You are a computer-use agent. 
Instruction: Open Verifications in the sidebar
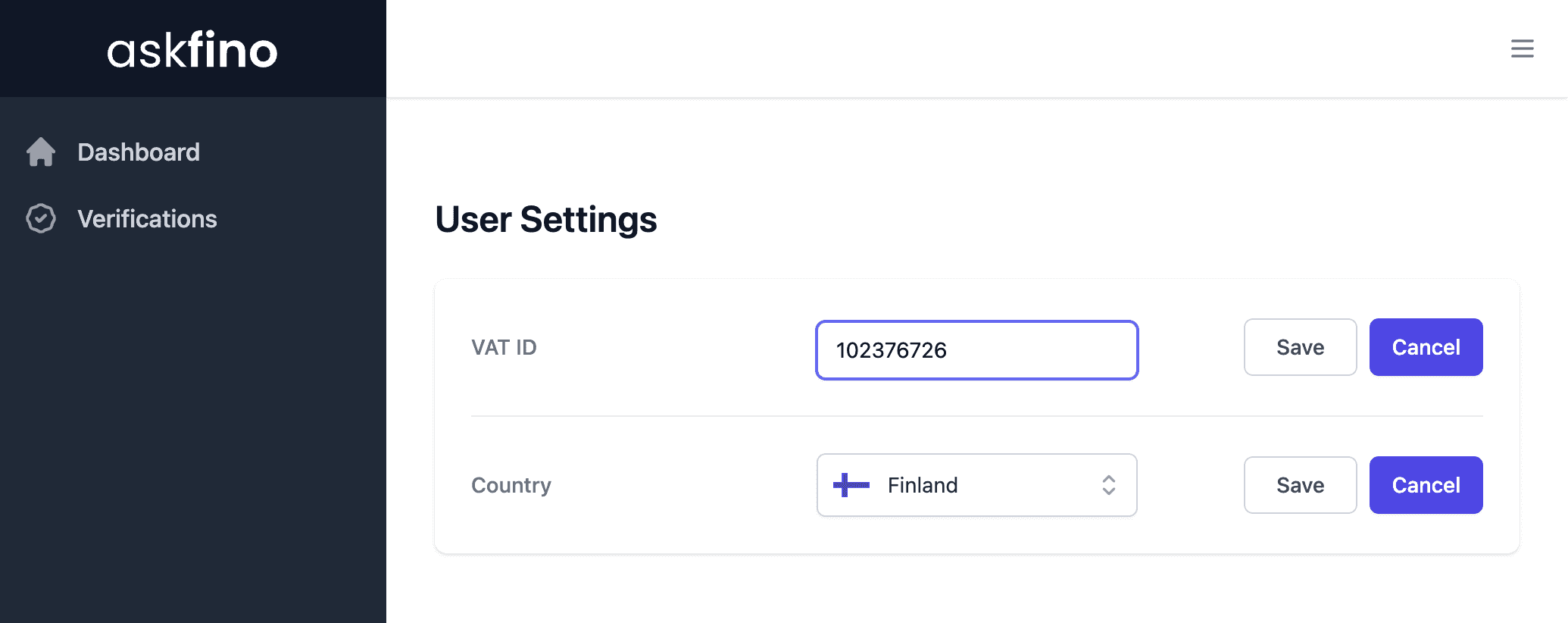(147, 219)
